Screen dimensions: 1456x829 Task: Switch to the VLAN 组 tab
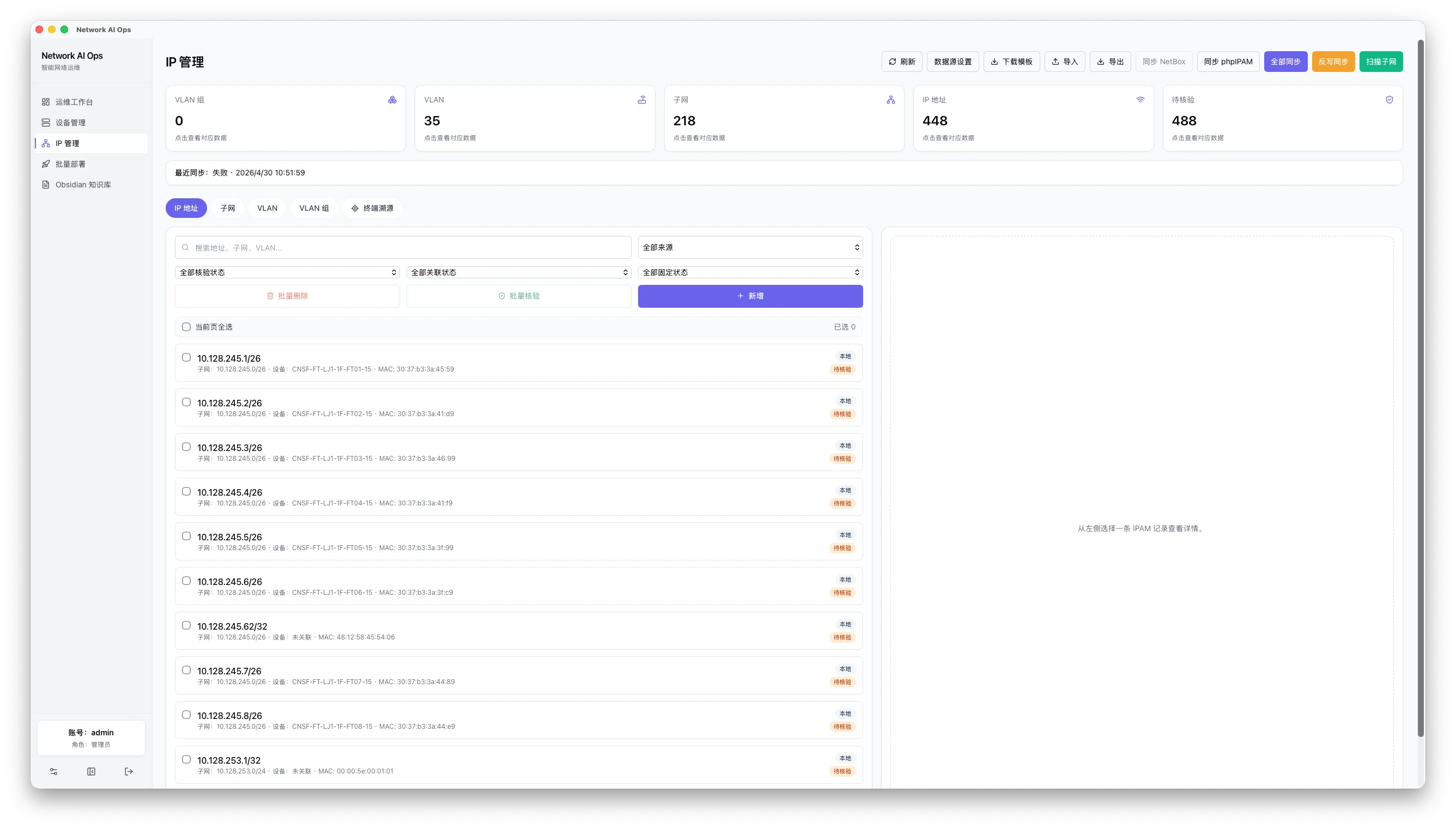coord(314,209)
